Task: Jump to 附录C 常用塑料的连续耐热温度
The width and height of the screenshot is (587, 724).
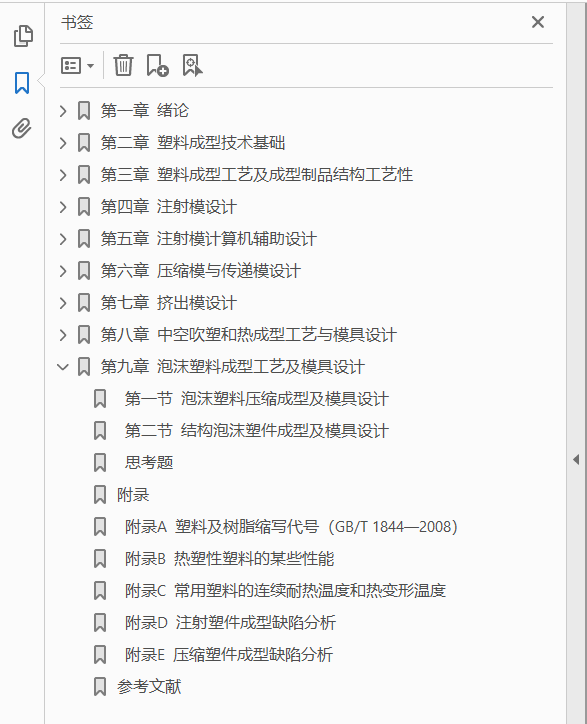Action: pos(285,591)
